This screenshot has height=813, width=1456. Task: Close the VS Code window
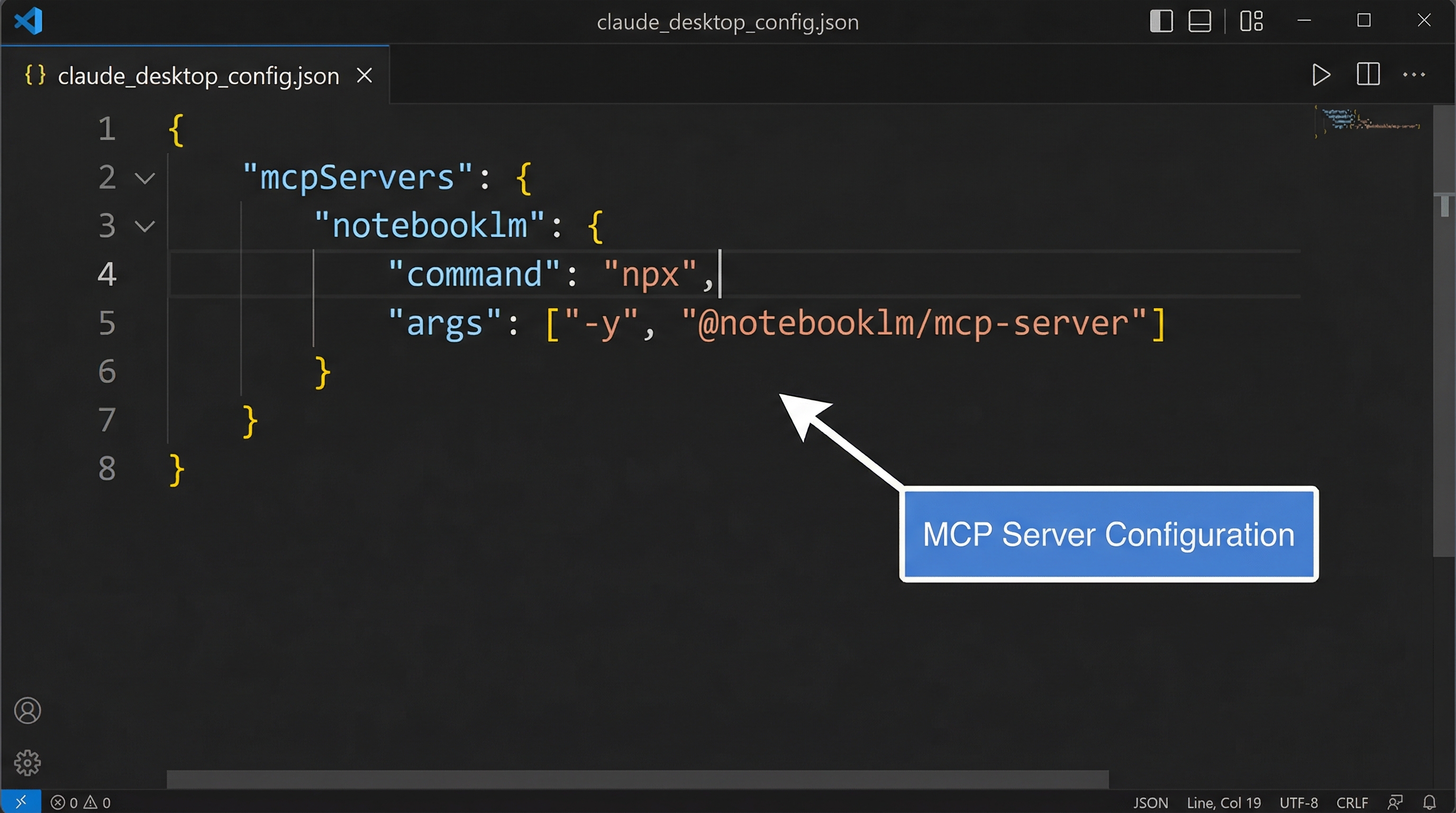point(1424,21)
